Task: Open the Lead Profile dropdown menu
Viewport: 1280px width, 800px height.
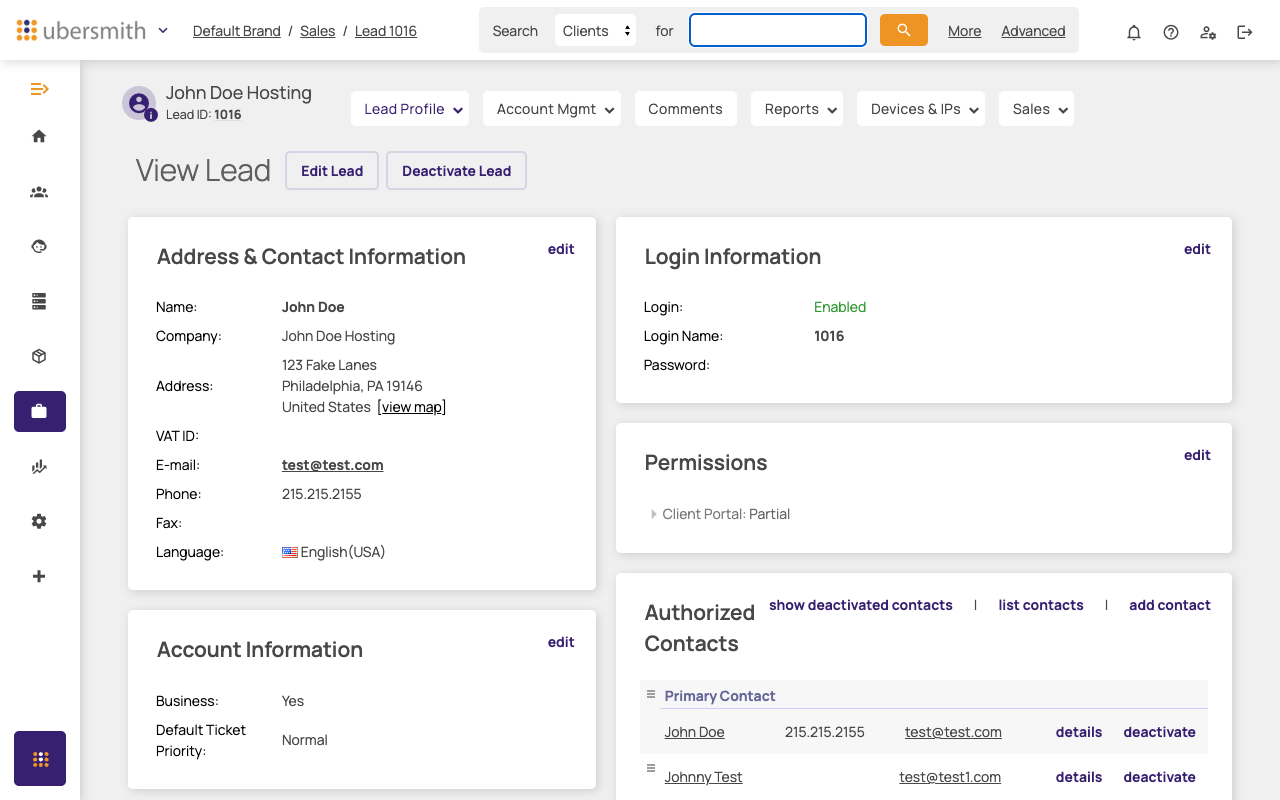Action: [411, 109]
